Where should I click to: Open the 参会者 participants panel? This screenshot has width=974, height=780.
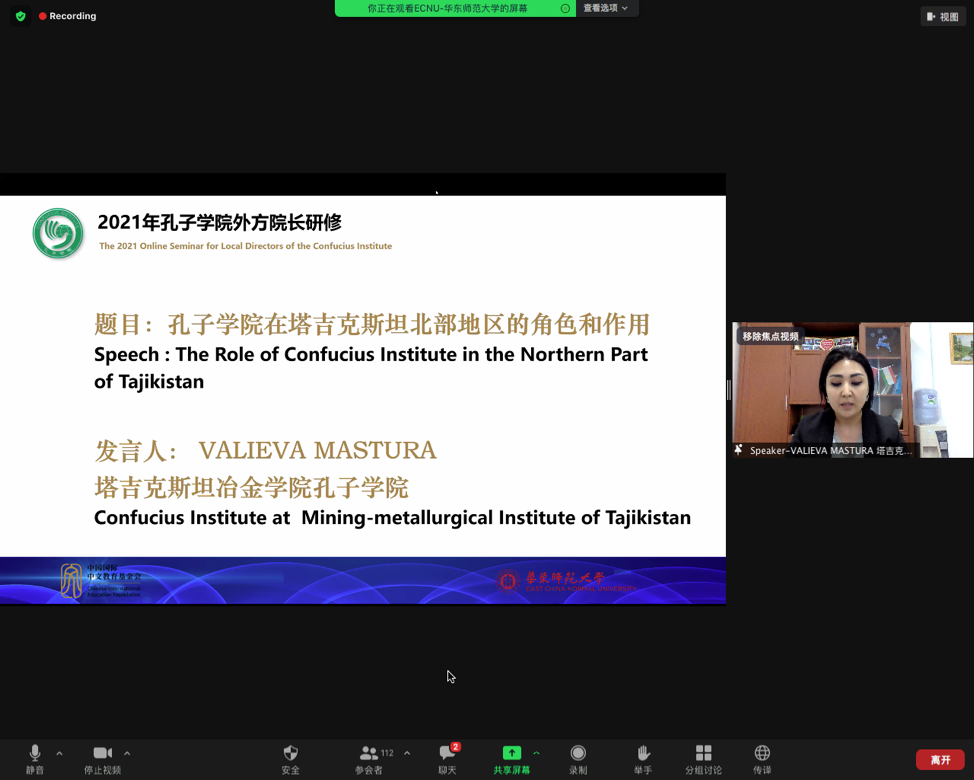click(x=369, y=758)
